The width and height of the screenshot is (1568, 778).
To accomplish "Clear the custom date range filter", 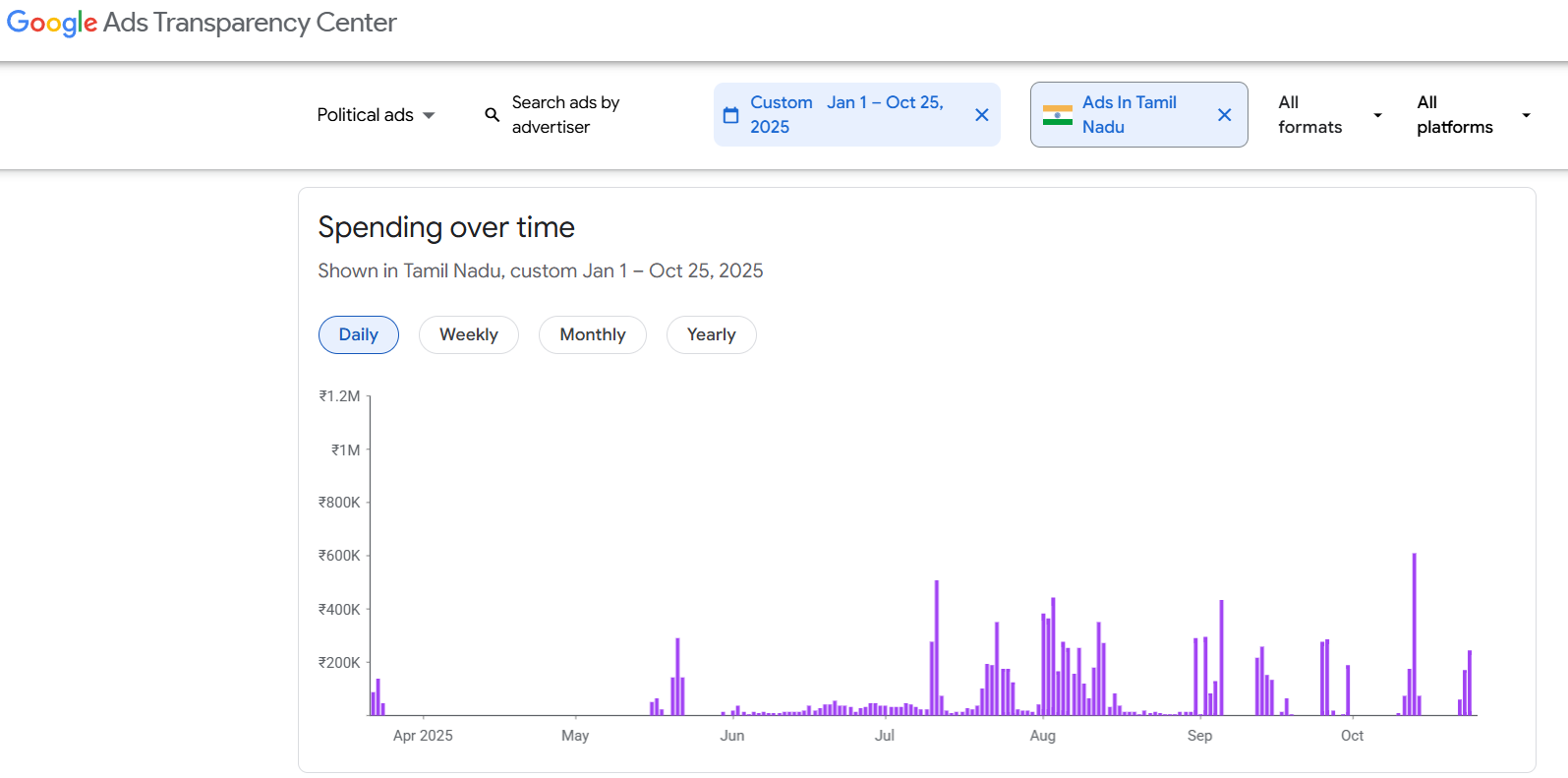I will click(x=981, y=115).
